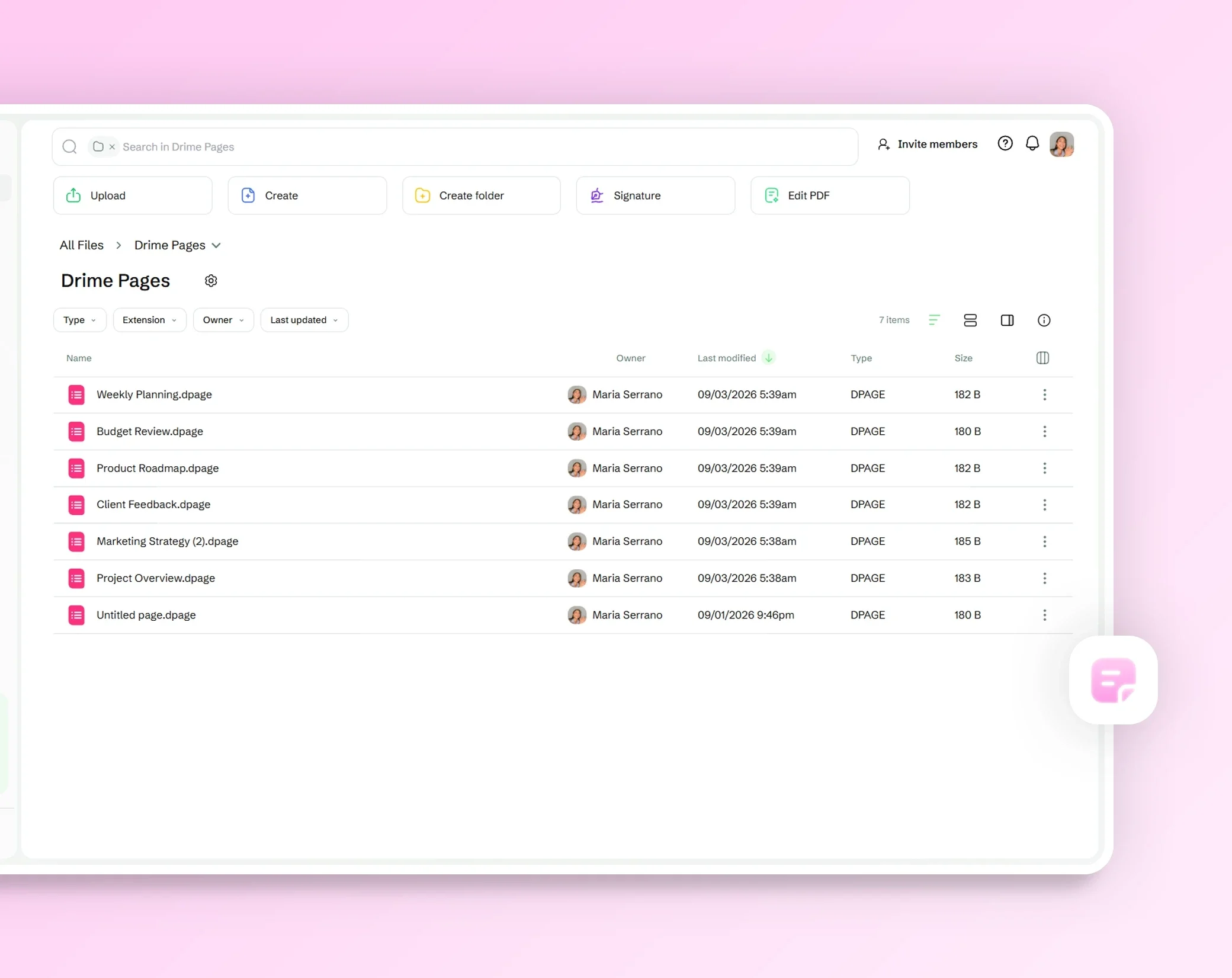This screenshot has width=1232, height=978.
Task: Click the Signature button
Action: (655, 195)
